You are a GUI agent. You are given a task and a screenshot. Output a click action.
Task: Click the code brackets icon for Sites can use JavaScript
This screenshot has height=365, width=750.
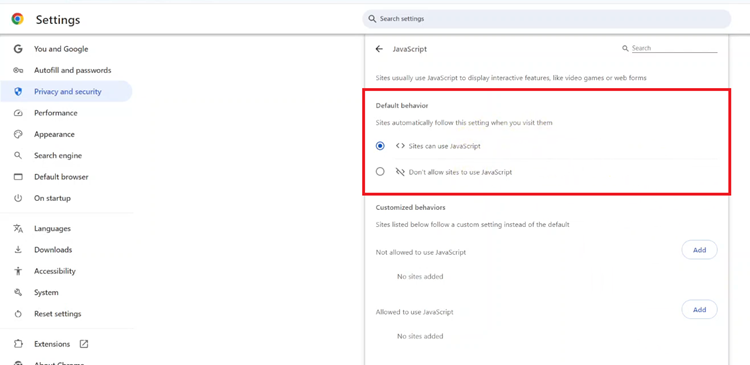[400, 146]
